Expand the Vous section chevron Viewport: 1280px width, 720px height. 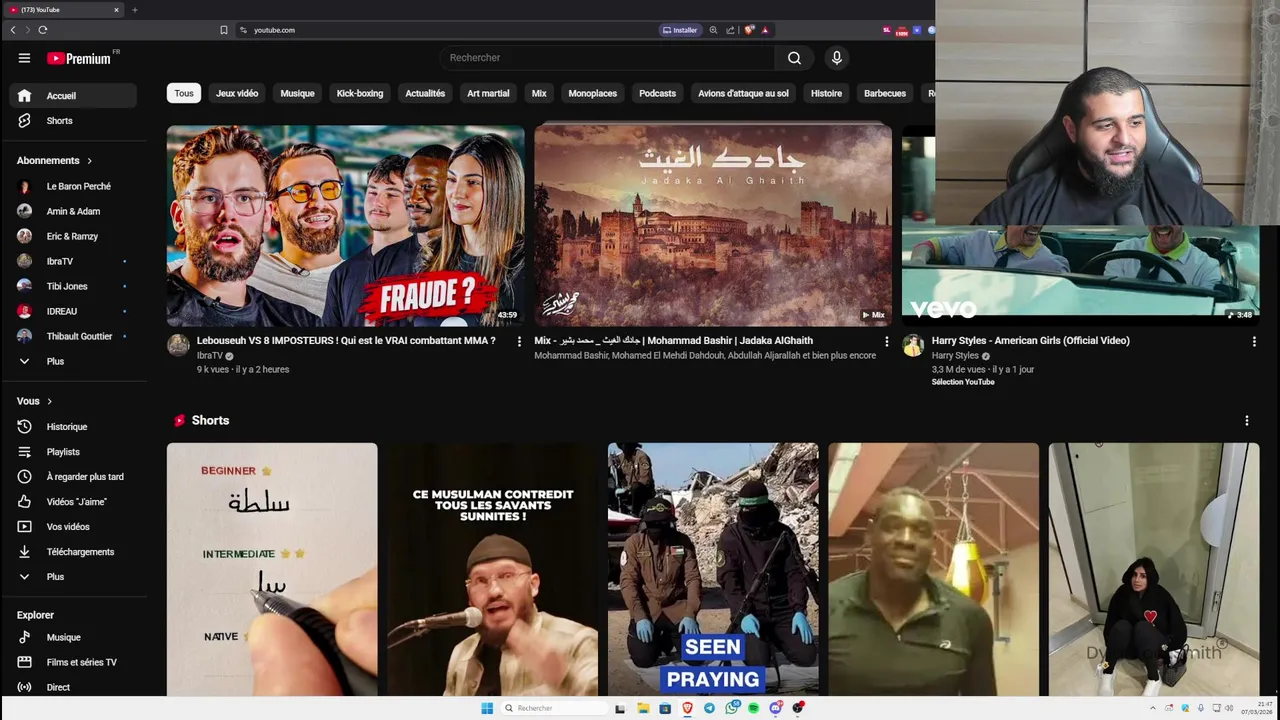49,402
